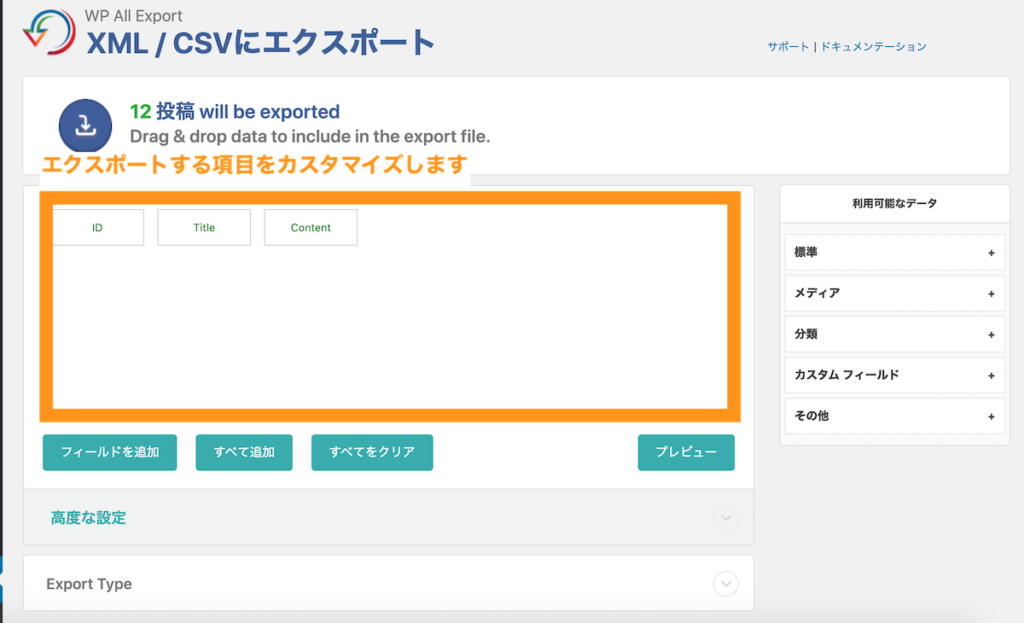Click the フィールドを追加 button
Viewport: 1024px width, 623px height.
tap(109, 452)
